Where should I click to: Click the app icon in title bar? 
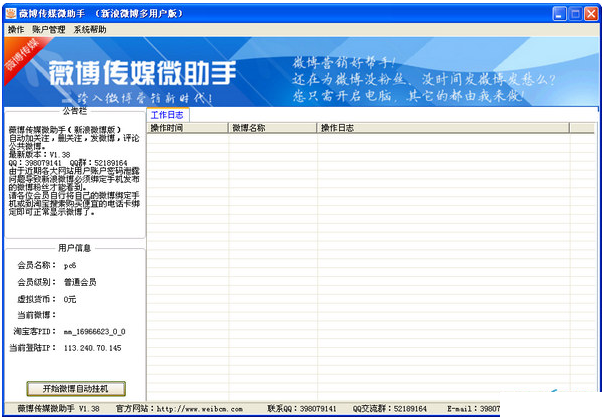9,14
